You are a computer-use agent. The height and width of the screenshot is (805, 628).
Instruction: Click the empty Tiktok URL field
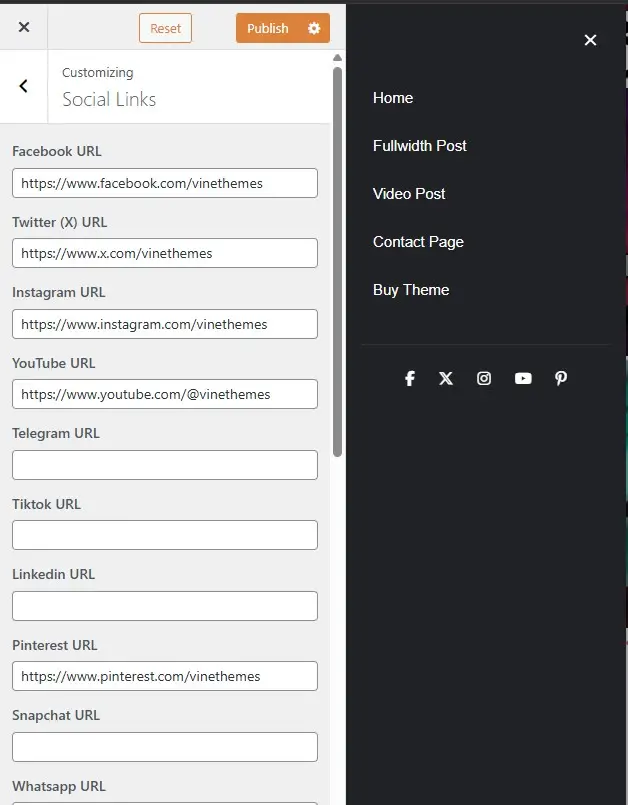click(x=165, y=535)
